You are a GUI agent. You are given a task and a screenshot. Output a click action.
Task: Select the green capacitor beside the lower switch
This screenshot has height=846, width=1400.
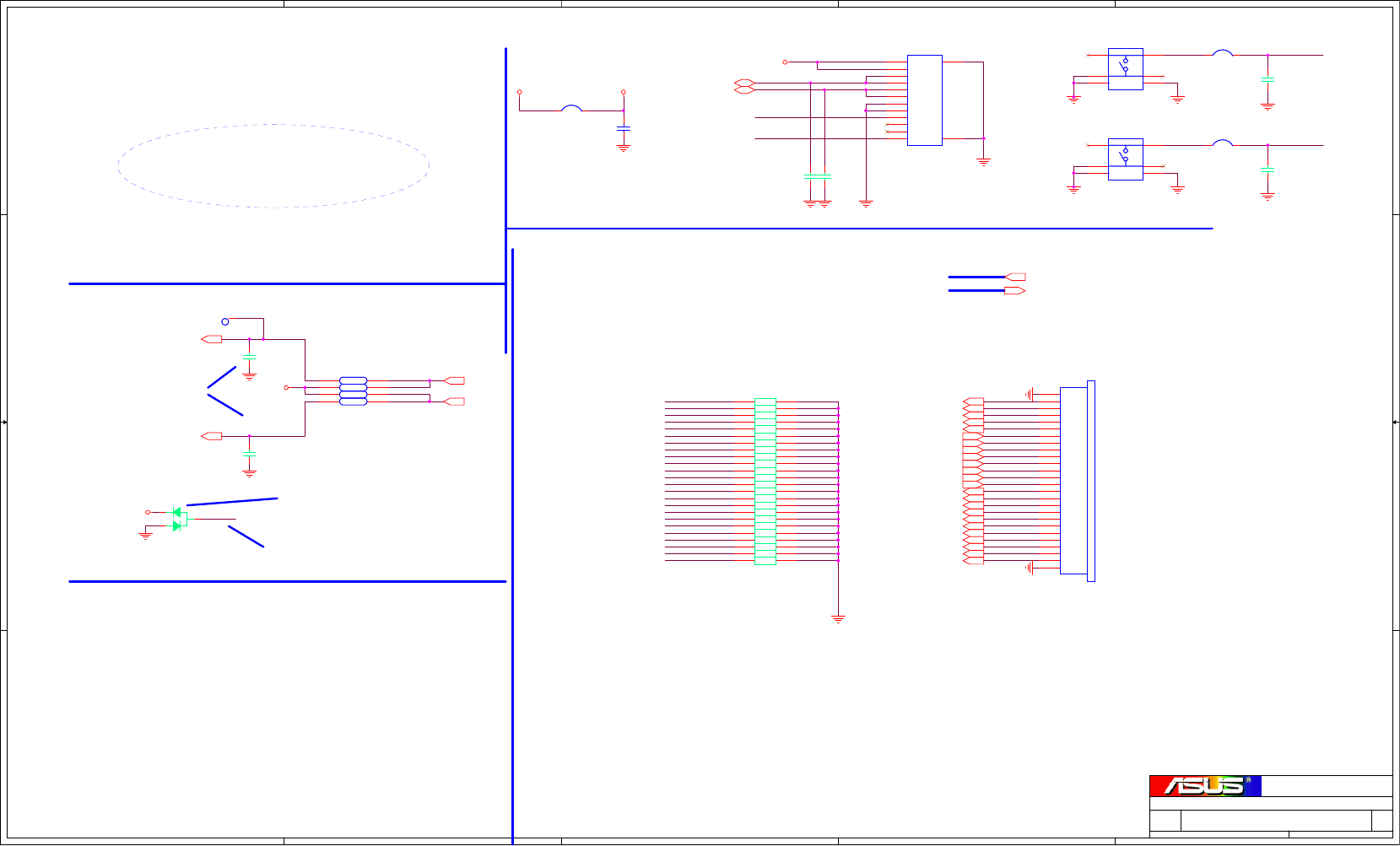(x=1268, y=170)
